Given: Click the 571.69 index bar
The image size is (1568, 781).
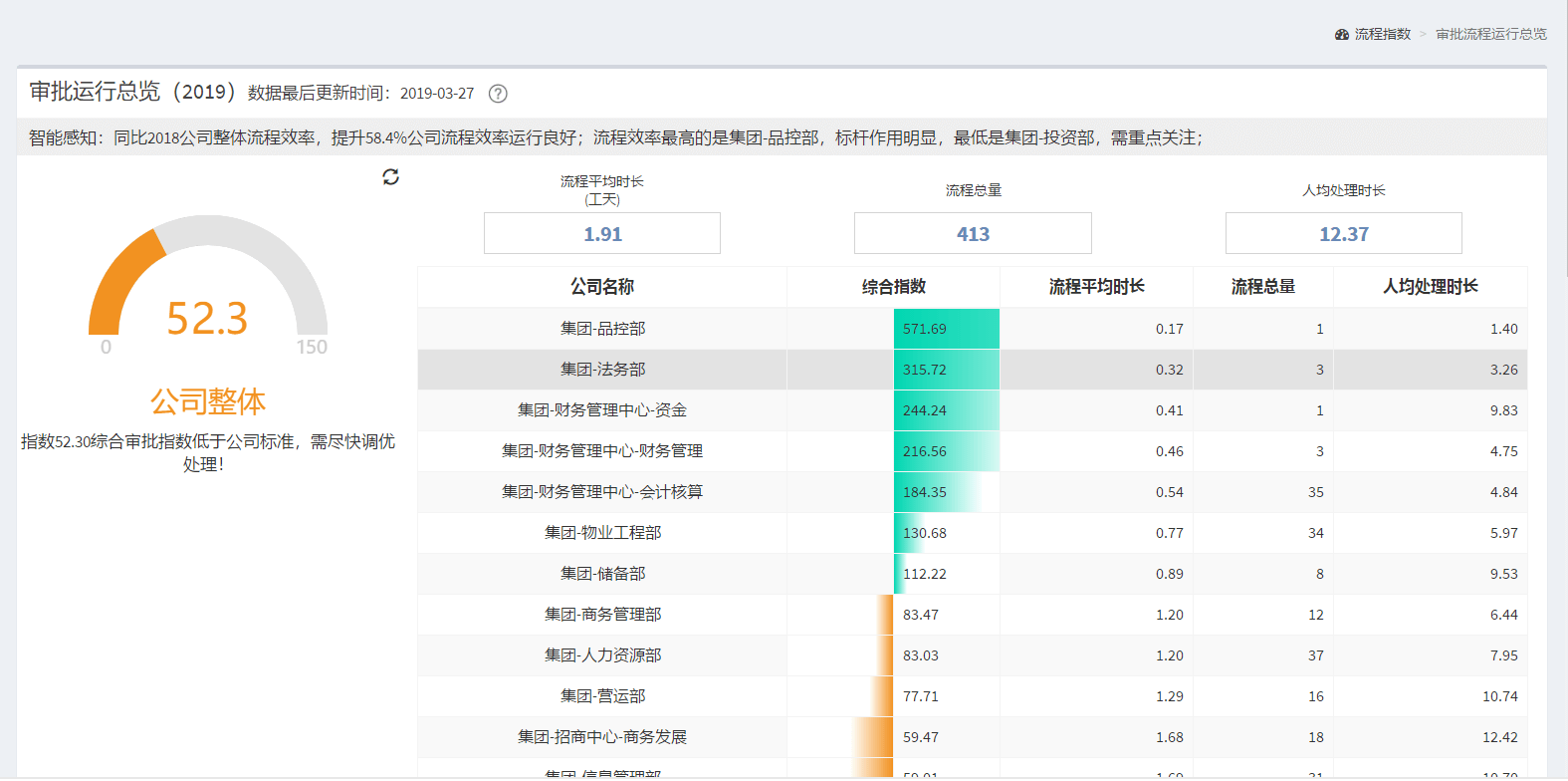Looking at the screenshot, I should point(946,329).
